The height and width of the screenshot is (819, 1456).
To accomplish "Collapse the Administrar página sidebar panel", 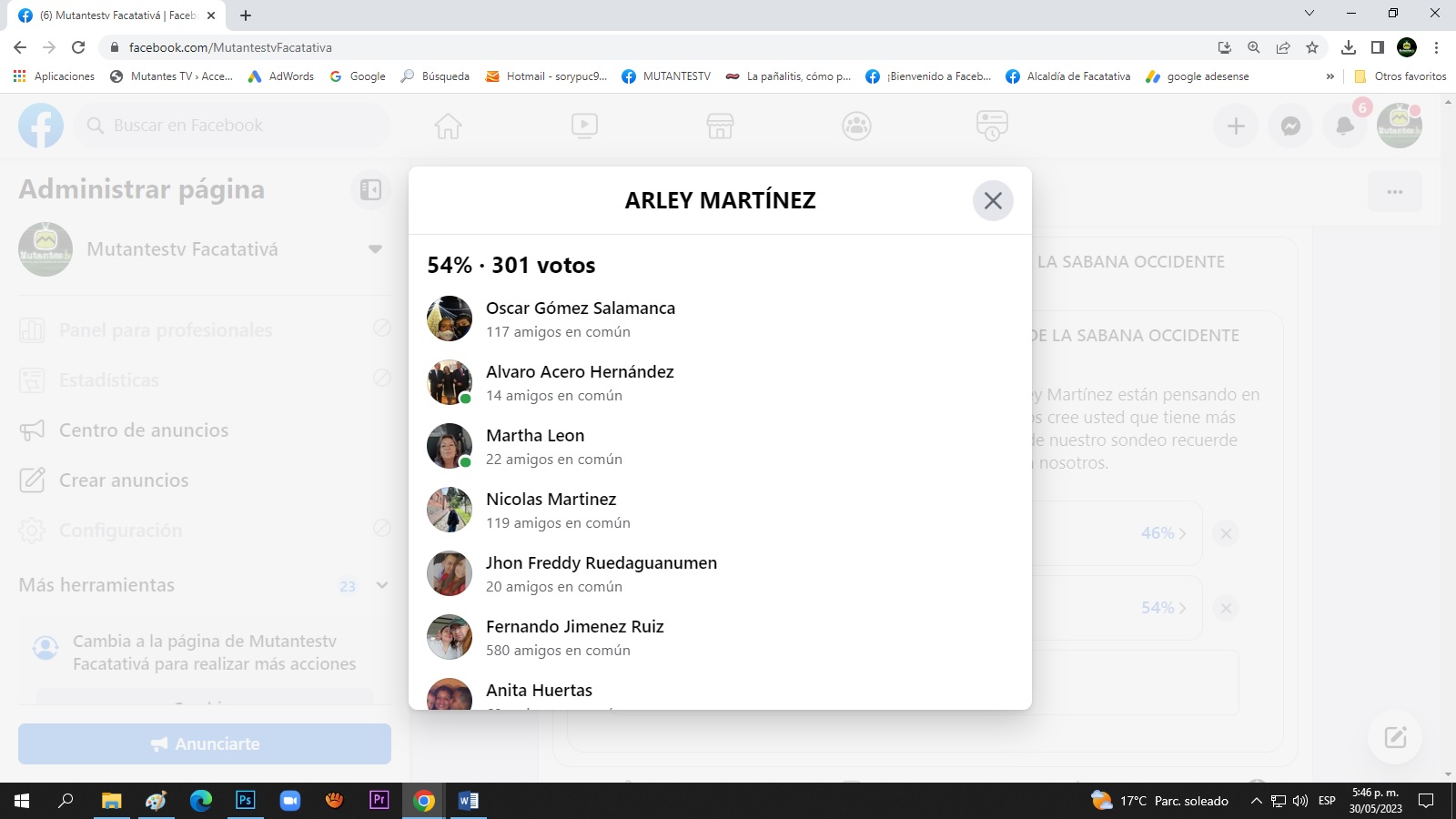I will coord(370,189).
